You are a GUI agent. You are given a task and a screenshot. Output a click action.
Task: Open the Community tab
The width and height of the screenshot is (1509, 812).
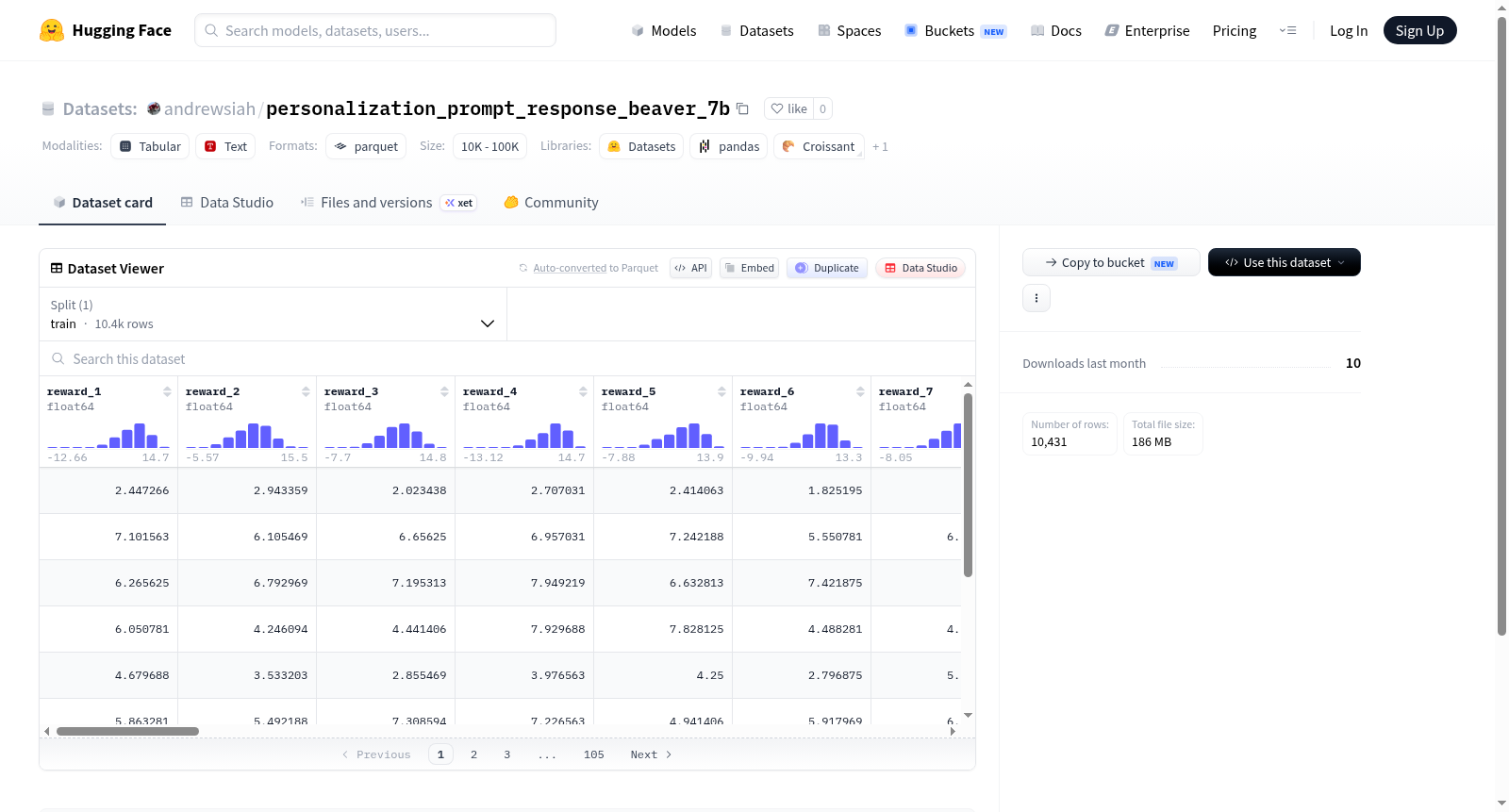point(551,203)
